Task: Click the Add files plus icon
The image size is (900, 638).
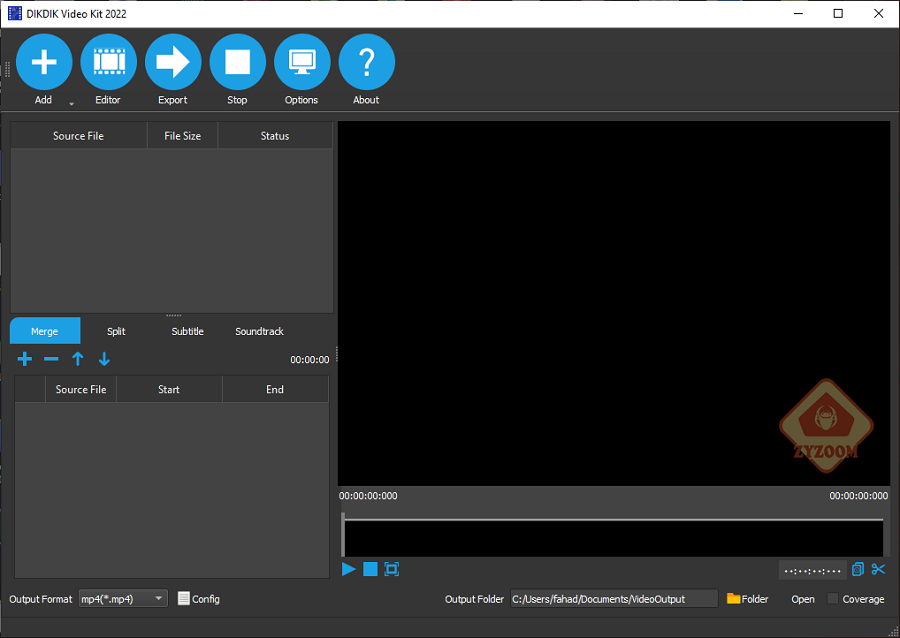Action: (44, 62)
